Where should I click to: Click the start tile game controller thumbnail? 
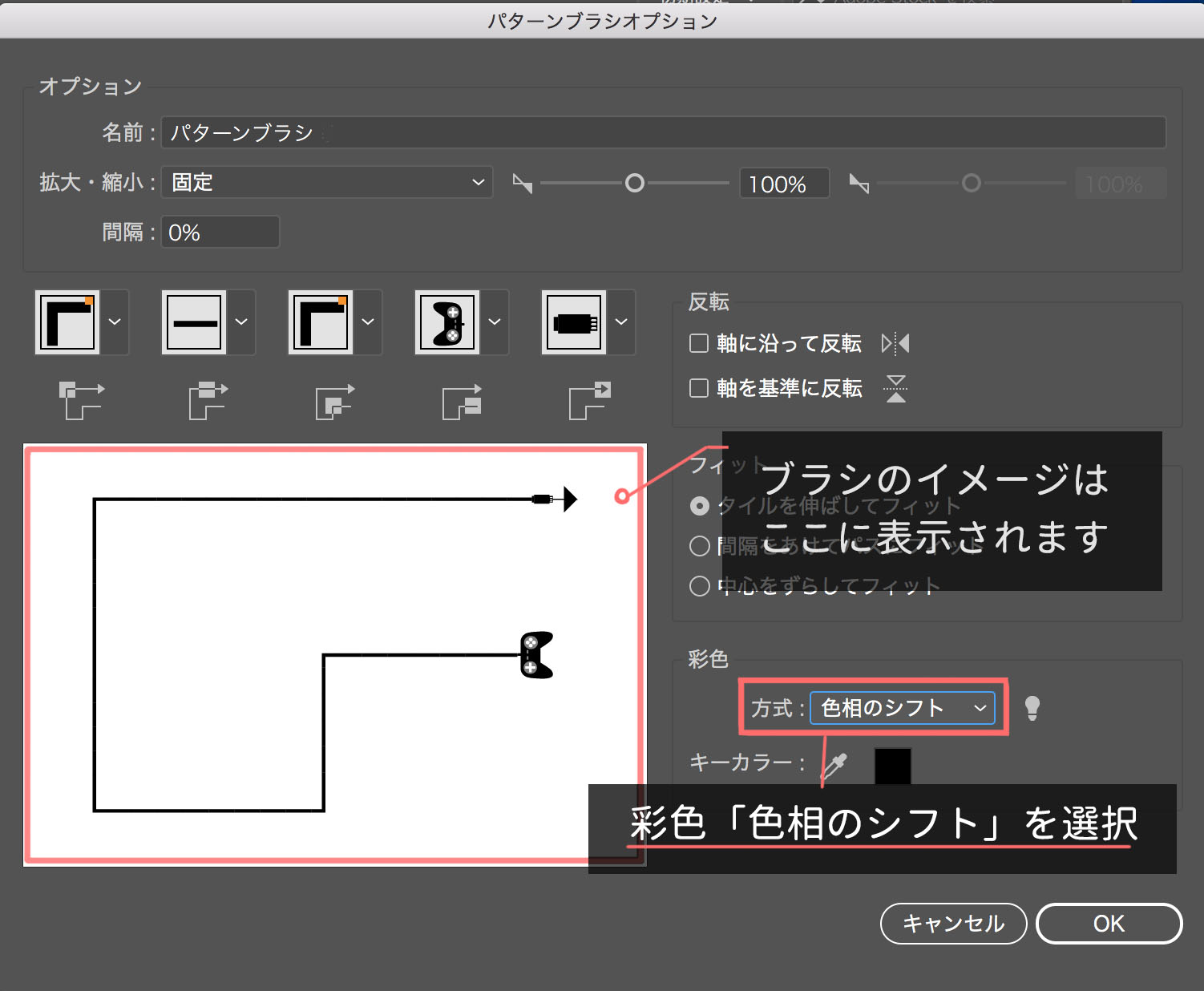point(447,322)
